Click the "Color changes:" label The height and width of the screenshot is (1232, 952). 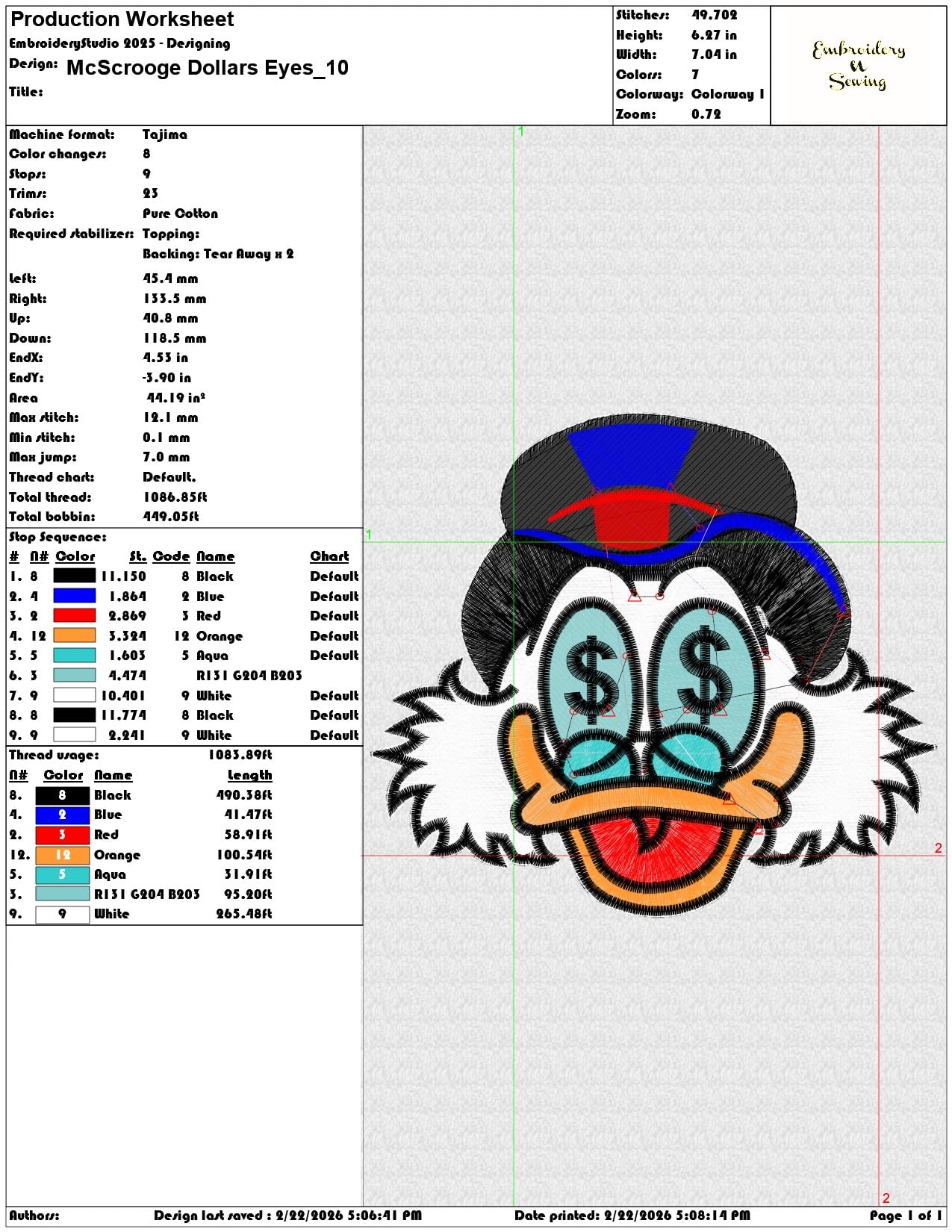(57, 154)
